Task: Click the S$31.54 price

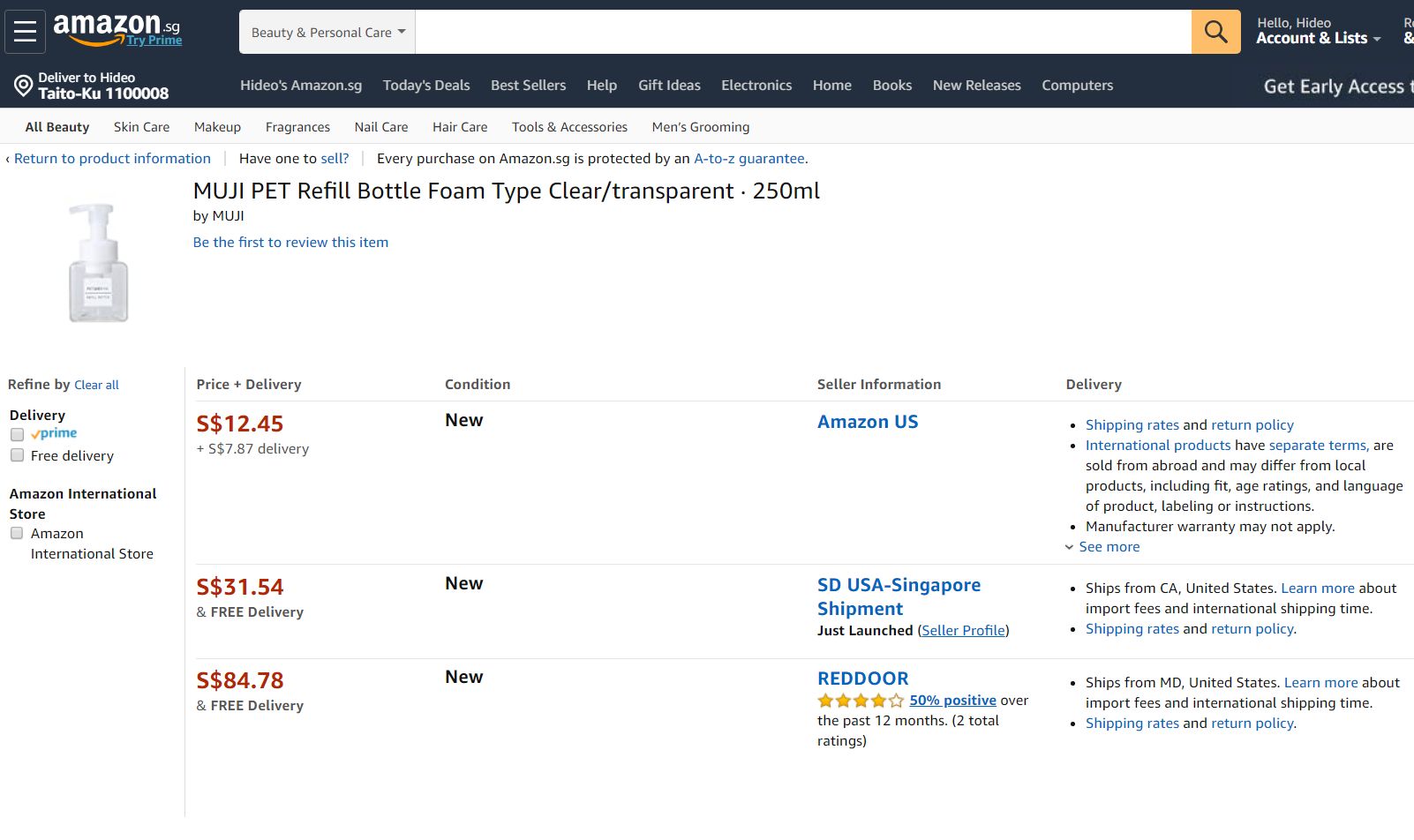Action: click(x=240, y=587)
